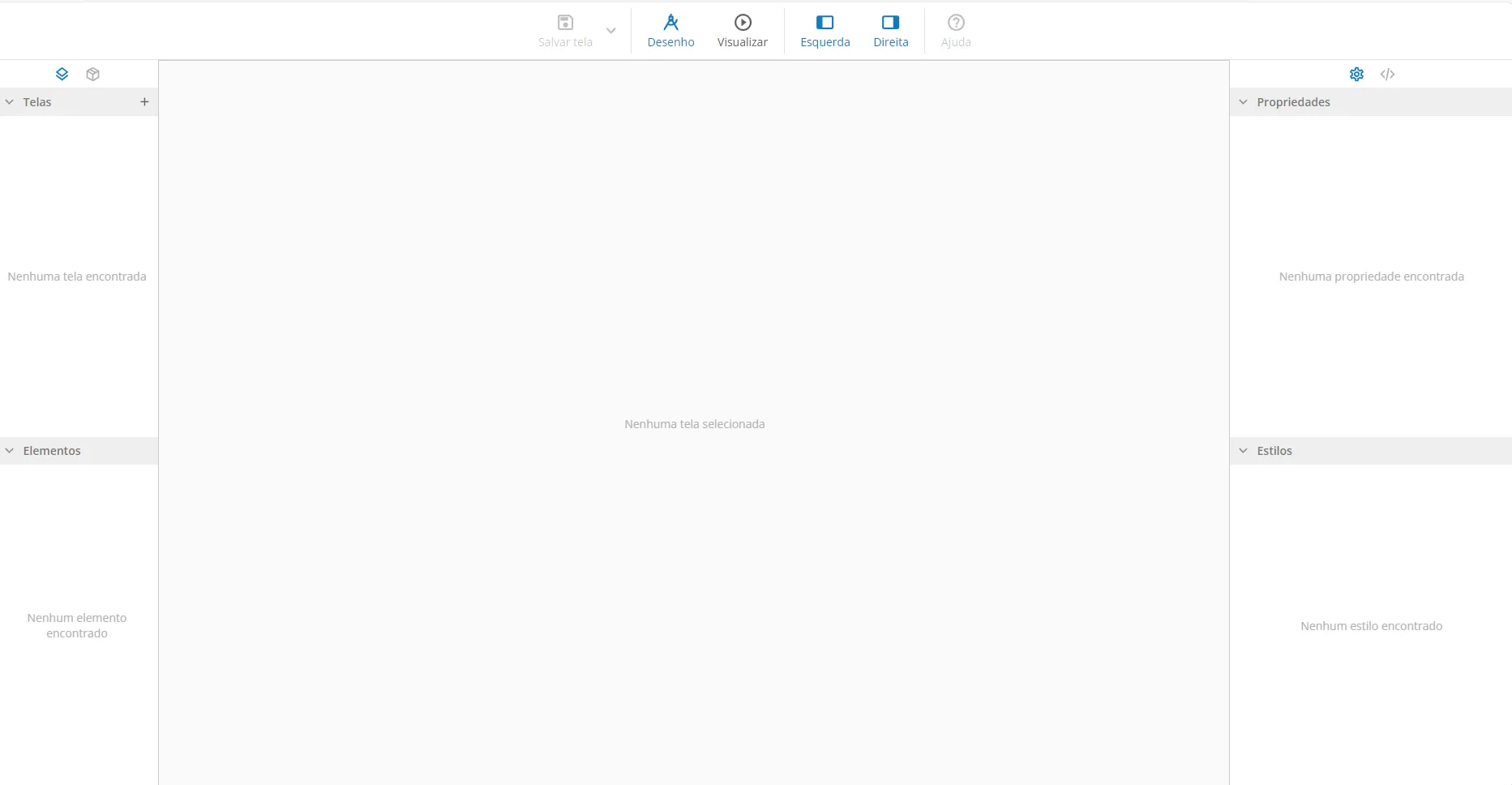This screenshot has height=785, width=1512.
Task: Click the Salvar tela save icon
Action: pyautogui.click(x=565, y=23)
